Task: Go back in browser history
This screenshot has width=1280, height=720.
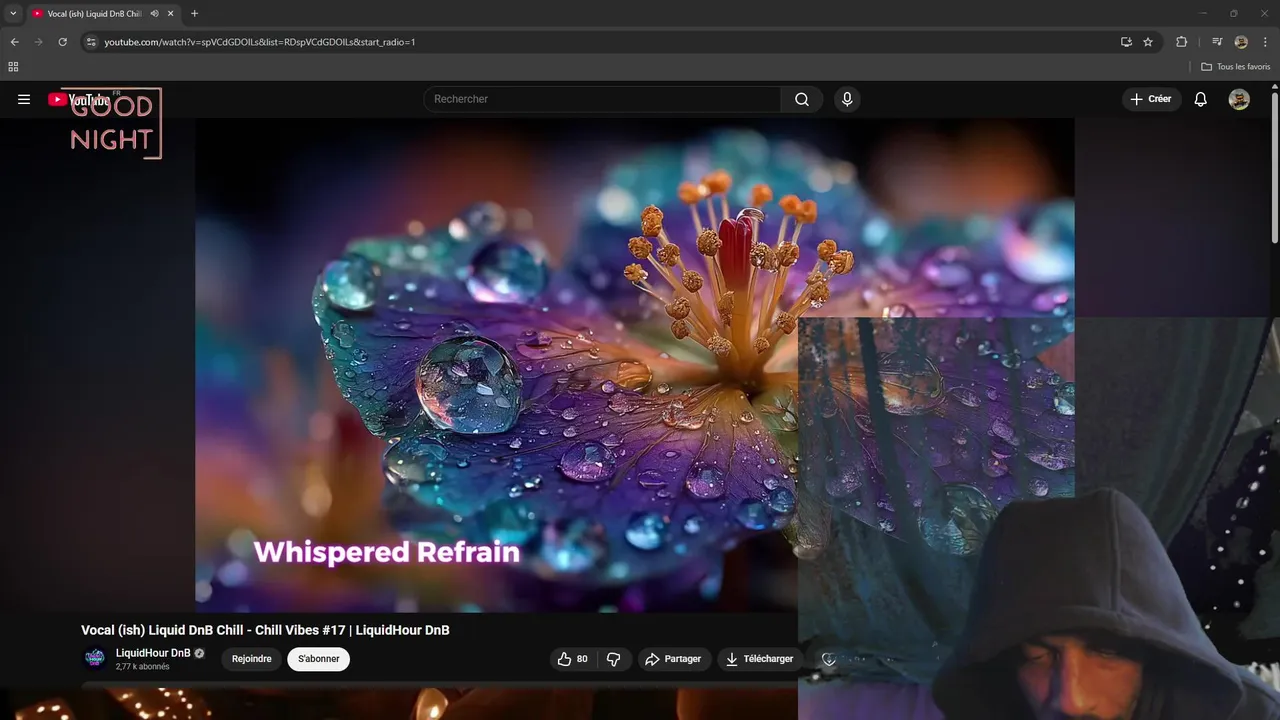Action: [14, 42]
